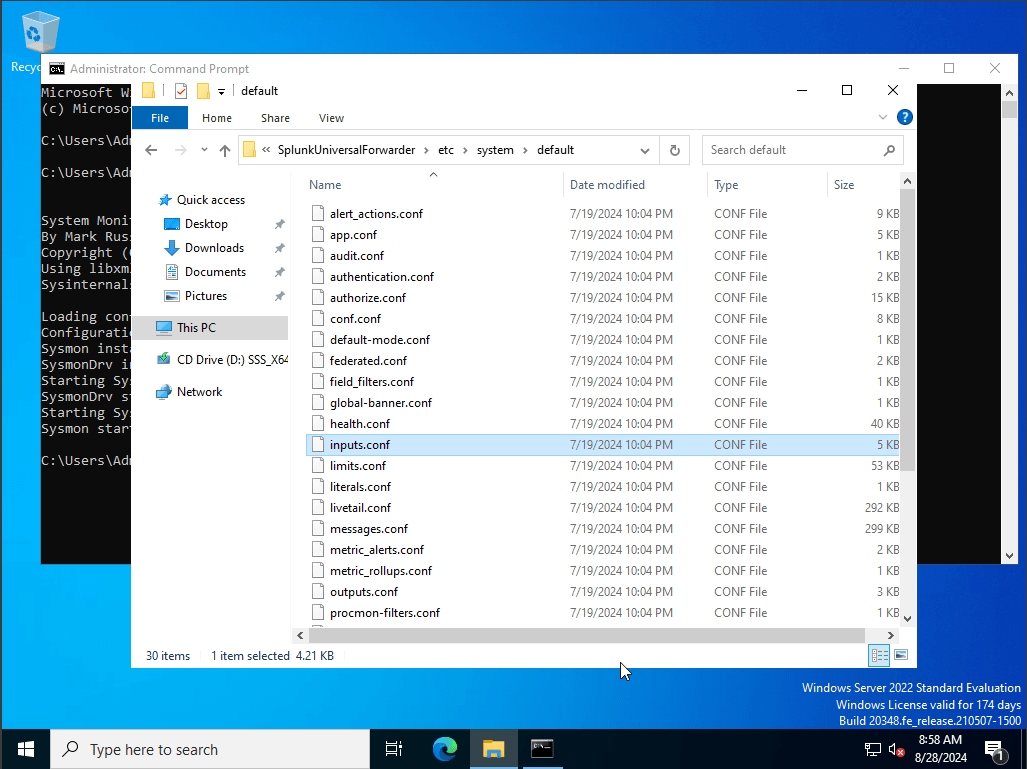Click the horizontal scrollbar of the file list

(587, 635)
